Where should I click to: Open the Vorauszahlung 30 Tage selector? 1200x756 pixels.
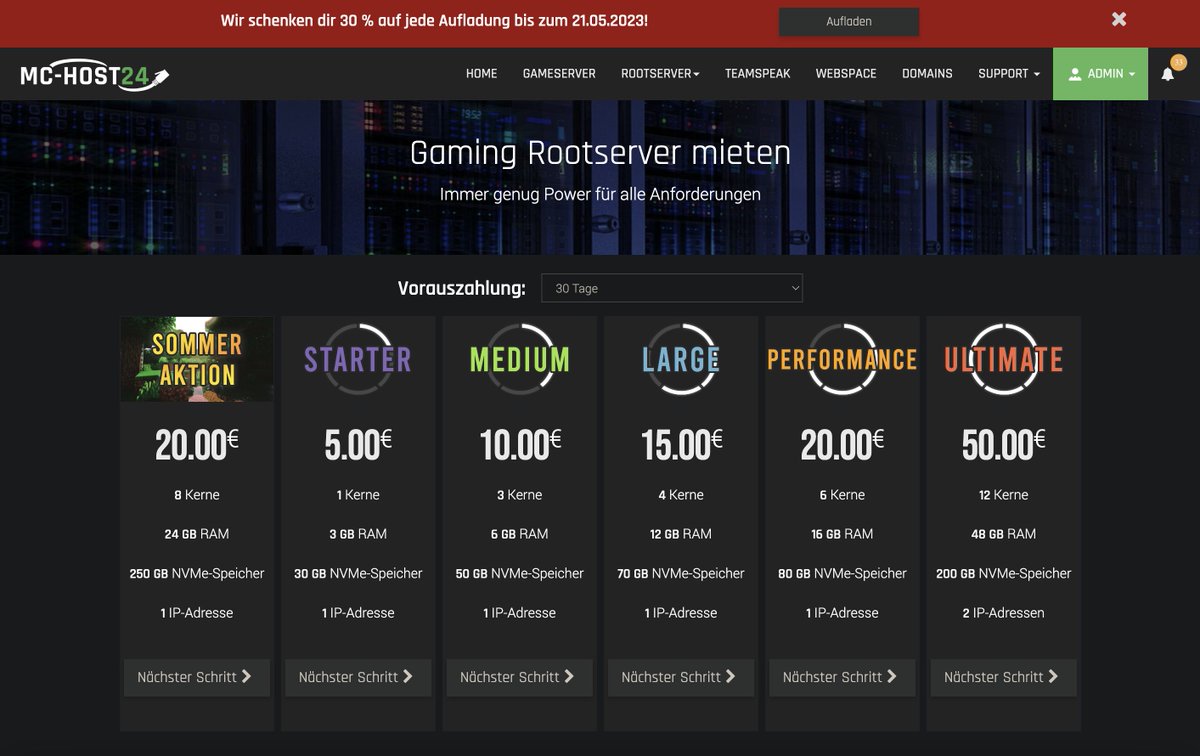pos(672,288)
